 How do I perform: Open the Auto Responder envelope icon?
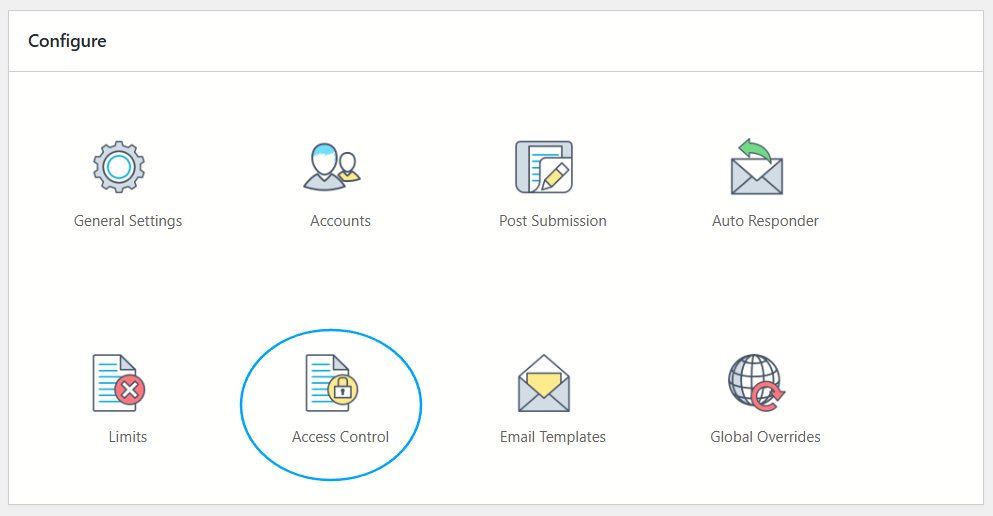[x=757, y=167]
